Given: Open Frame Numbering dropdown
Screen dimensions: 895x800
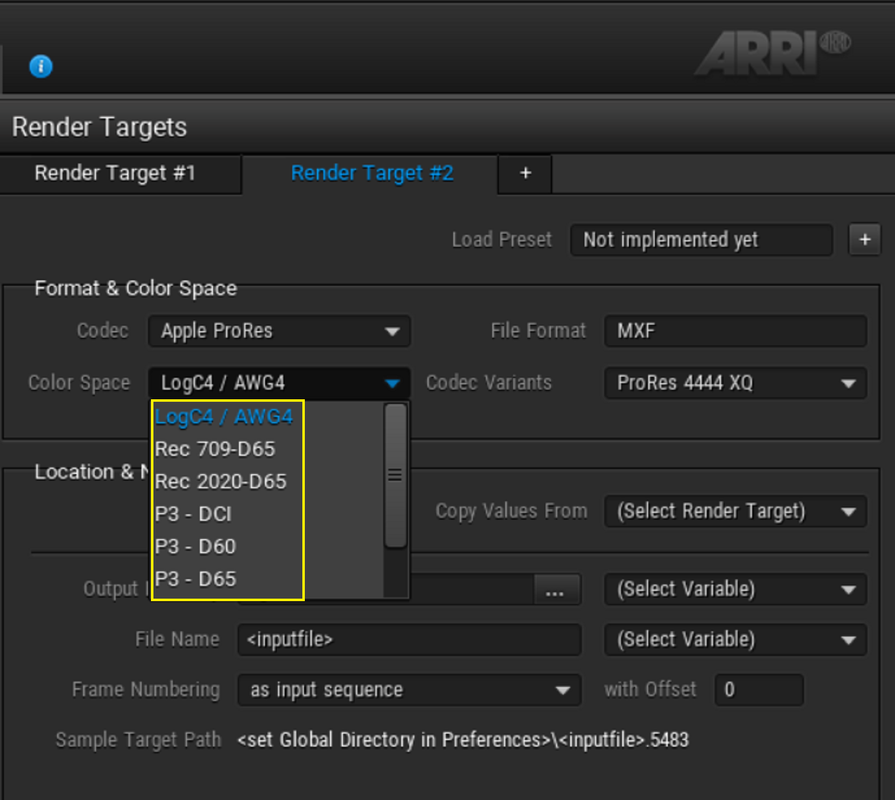Looking at the screenshot, I should click(x=409, y=690).
